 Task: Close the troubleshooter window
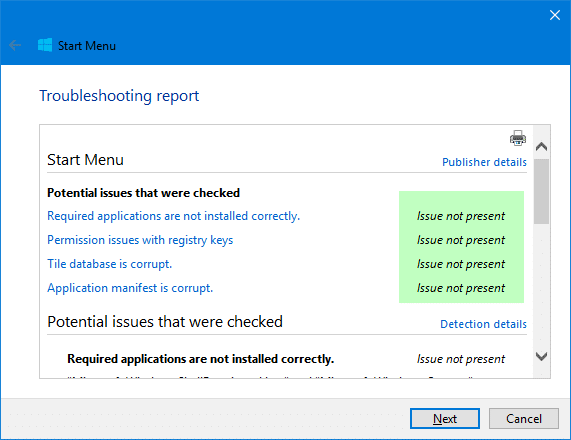click(555, 15)
